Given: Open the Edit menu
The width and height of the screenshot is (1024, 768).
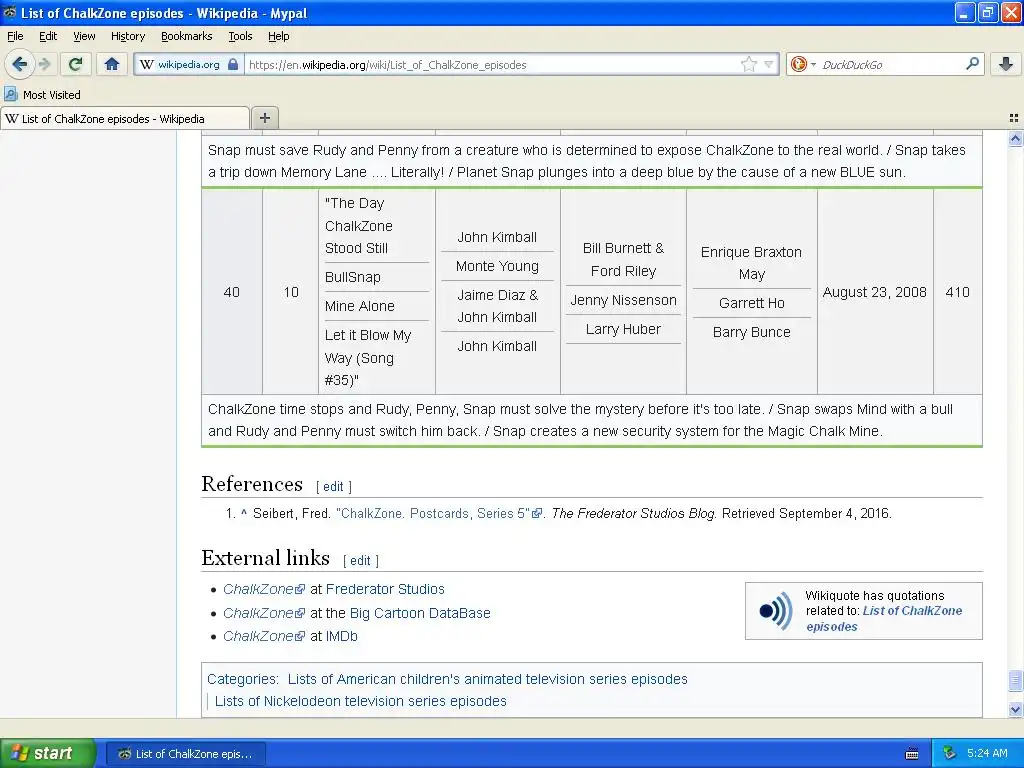Looking at the screenshot, I should pyautogui.click(x=48, y=36).
